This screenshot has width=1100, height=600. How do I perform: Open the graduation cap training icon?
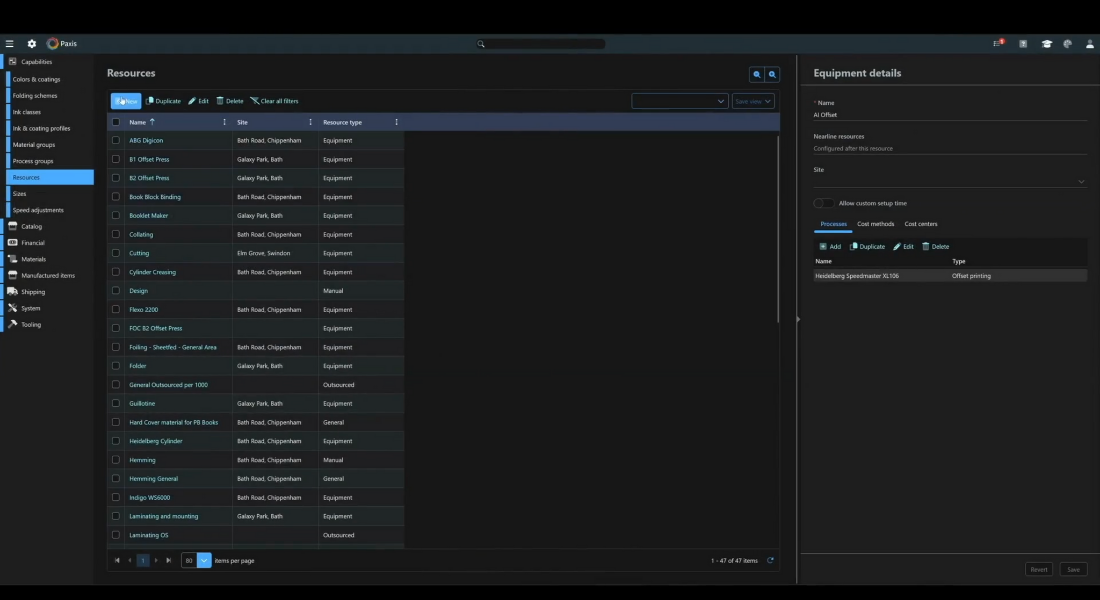tap(1046, 44)
